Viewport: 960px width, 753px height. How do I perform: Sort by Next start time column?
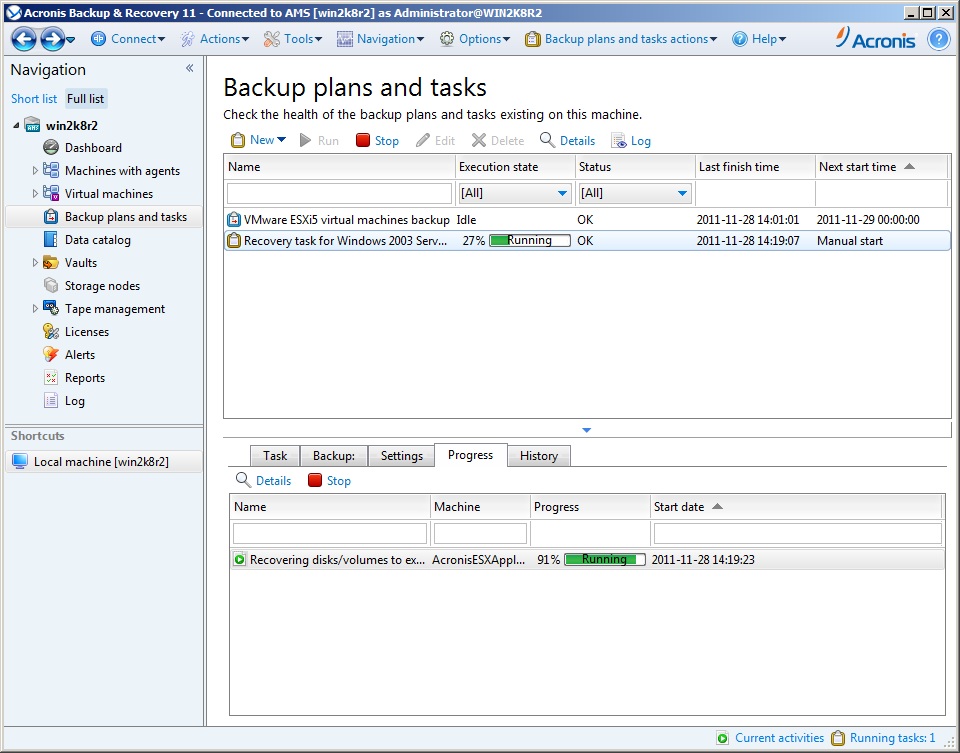point(882,167)
